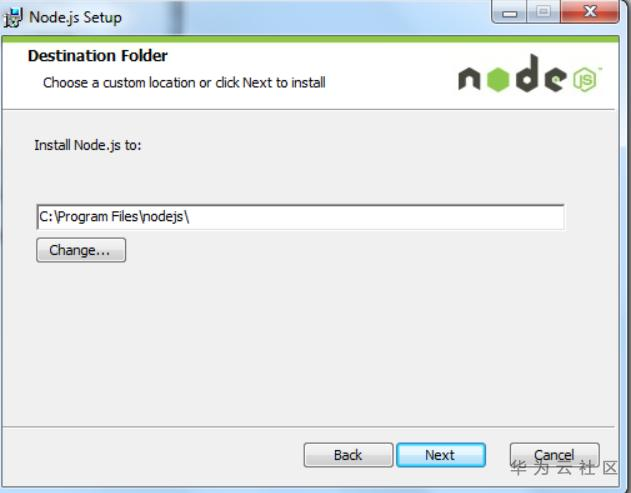This screenshot has height=493, width=631.
Task: Focus the install path text field
Action: coord(300,217)
